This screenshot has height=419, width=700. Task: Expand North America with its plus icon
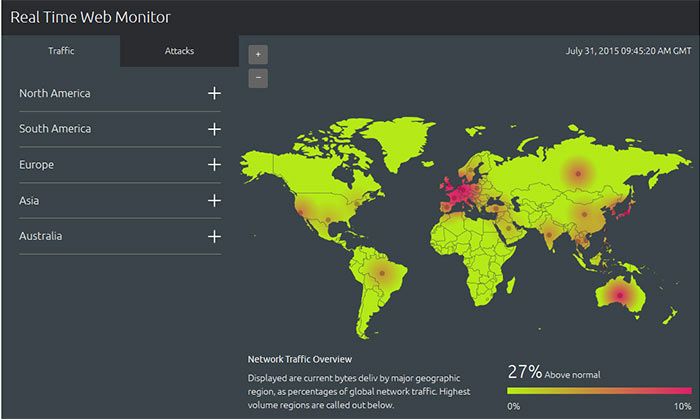[x=214, y=93]
